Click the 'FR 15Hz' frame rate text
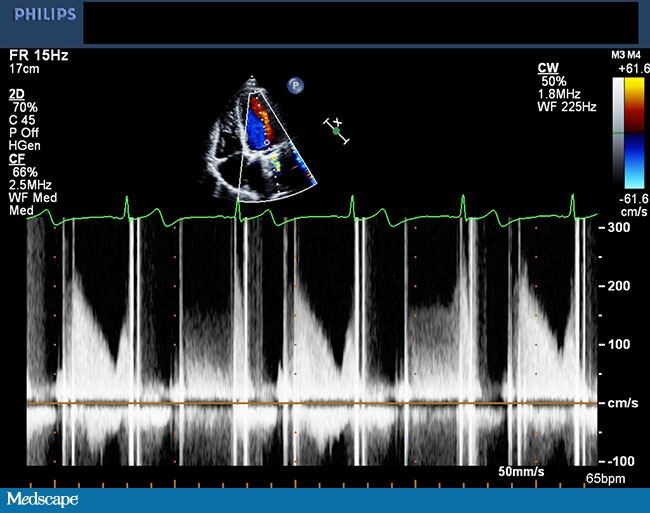 pyautogui.click(x=39, y=55)
